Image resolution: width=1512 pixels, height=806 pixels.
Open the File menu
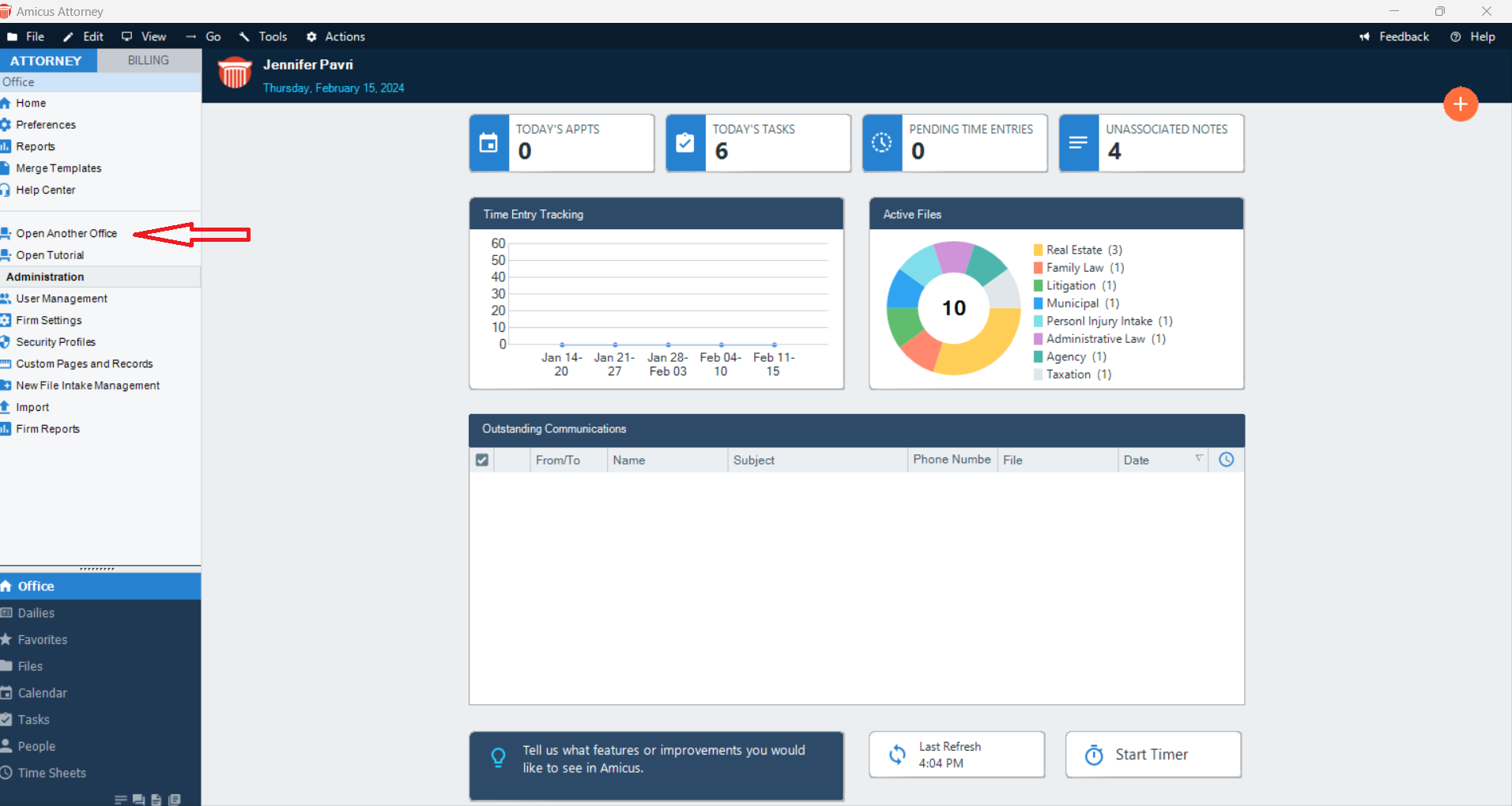26,36
